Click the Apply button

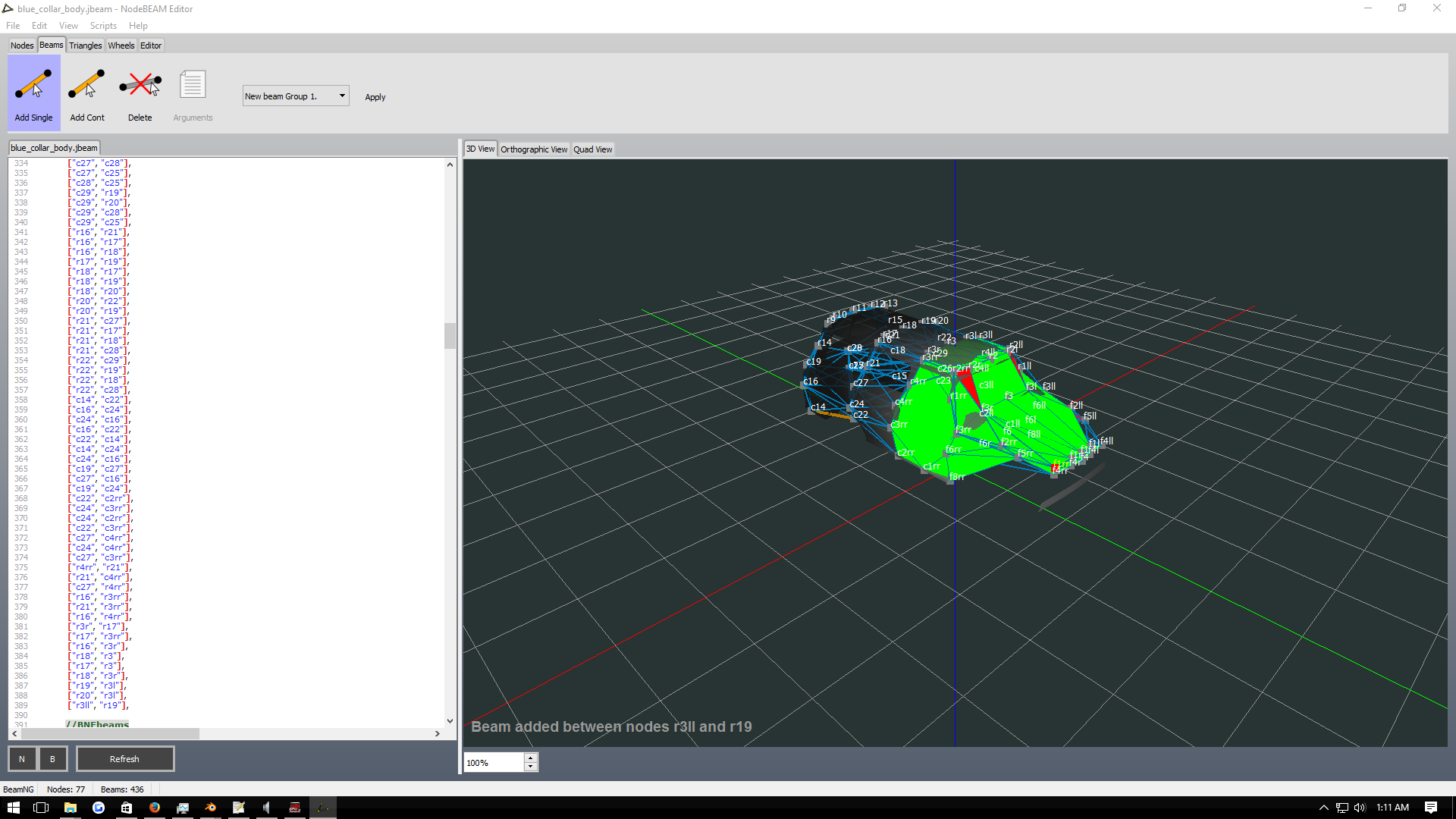pyautogui.click(x=375, y=97)
